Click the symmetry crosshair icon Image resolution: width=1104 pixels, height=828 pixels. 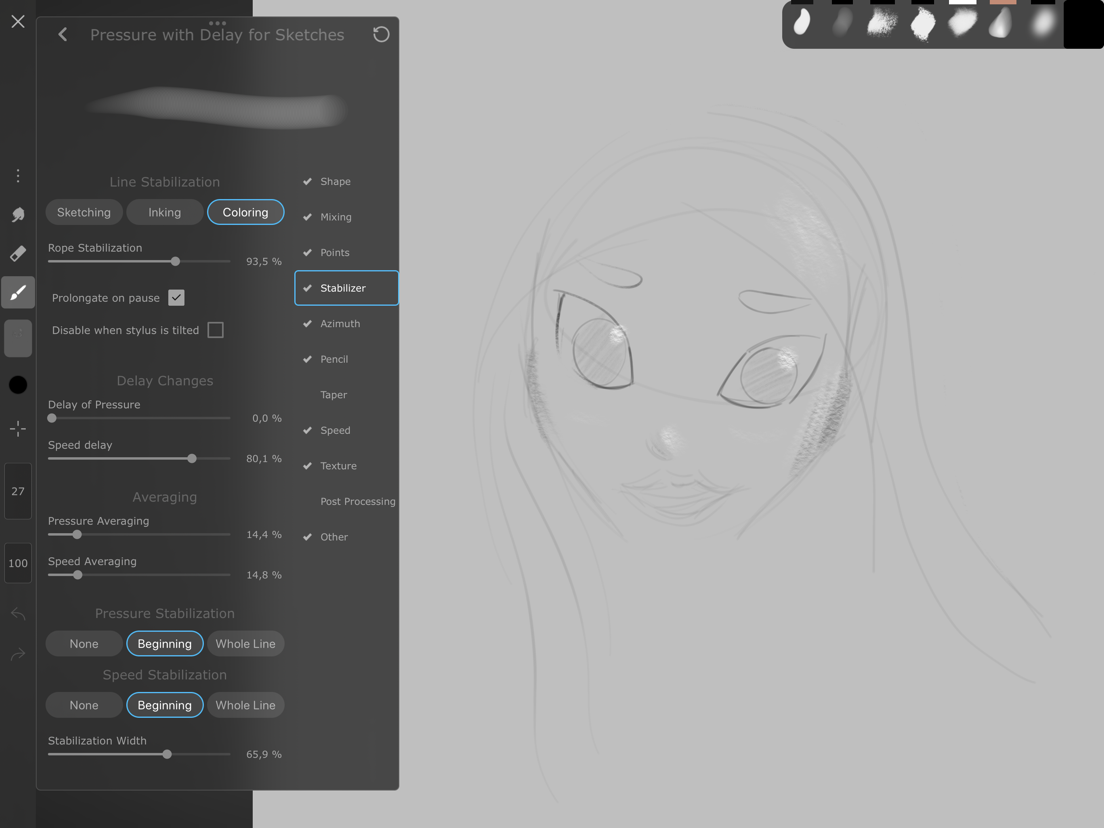17,428
